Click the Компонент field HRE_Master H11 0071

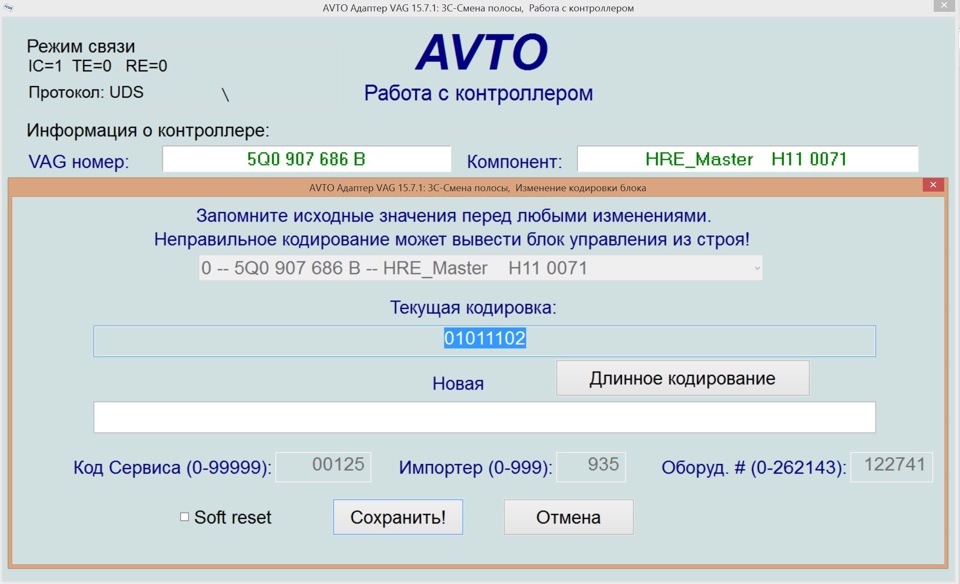tap(748, 159)
